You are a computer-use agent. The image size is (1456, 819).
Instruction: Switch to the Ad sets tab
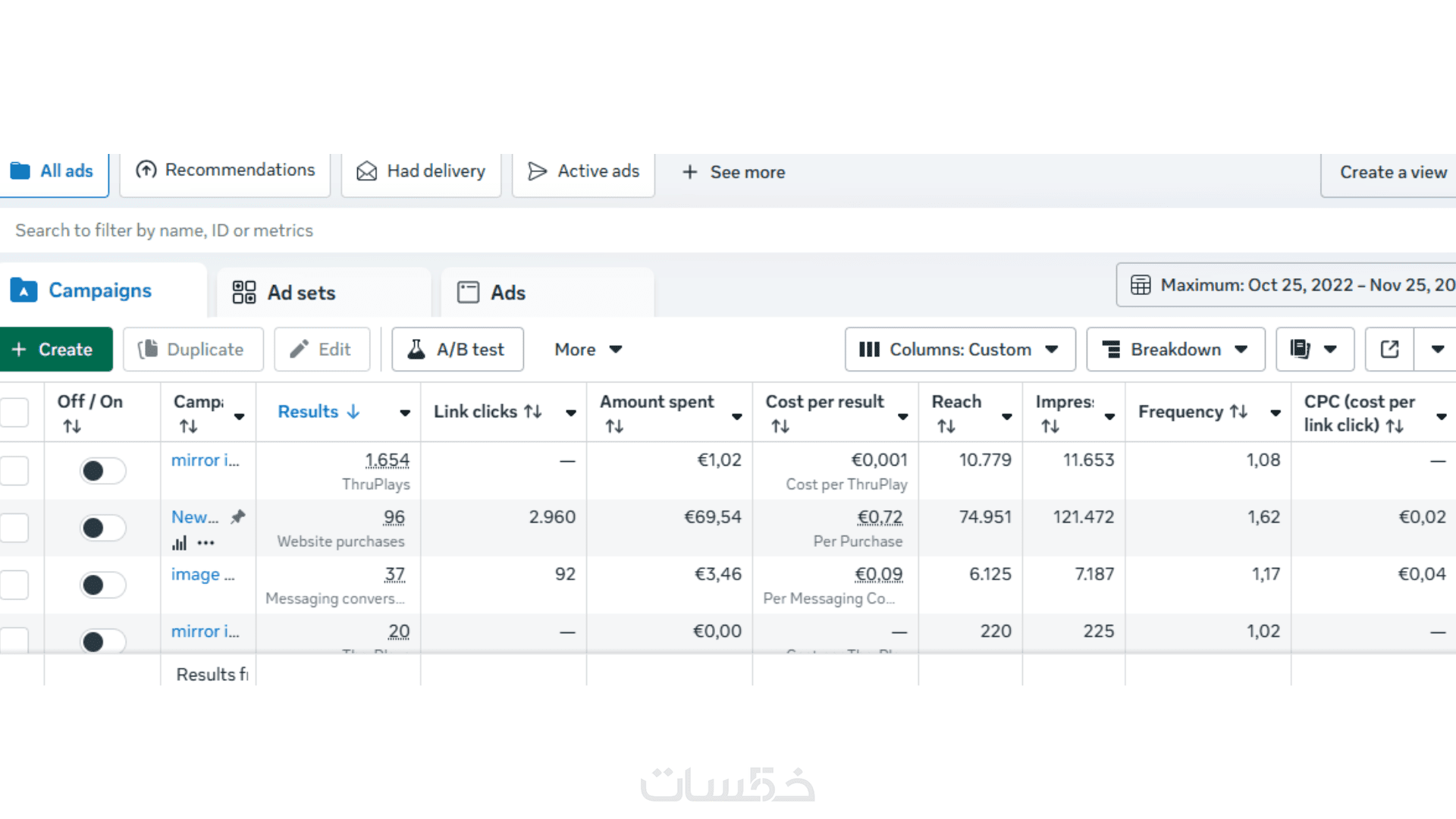point(301,293)
